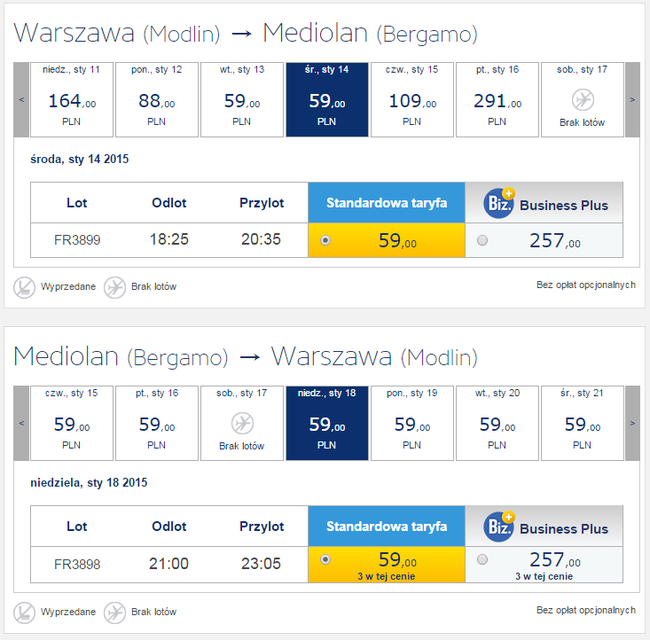This screenshot has width=650, height=640.
Task: Select Tuesday Jan 13 outbound date tab
Action: point(242,99)
